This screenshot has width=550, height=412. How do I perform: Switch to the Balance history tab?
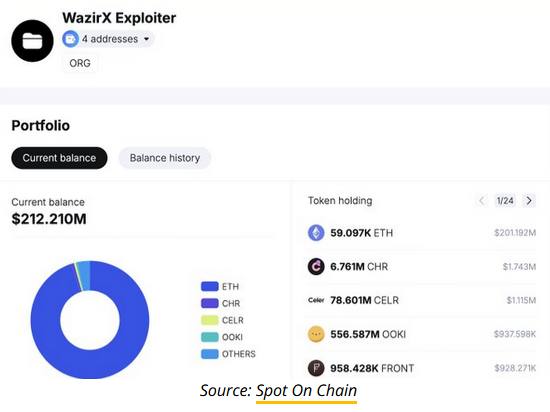point(165,158)
